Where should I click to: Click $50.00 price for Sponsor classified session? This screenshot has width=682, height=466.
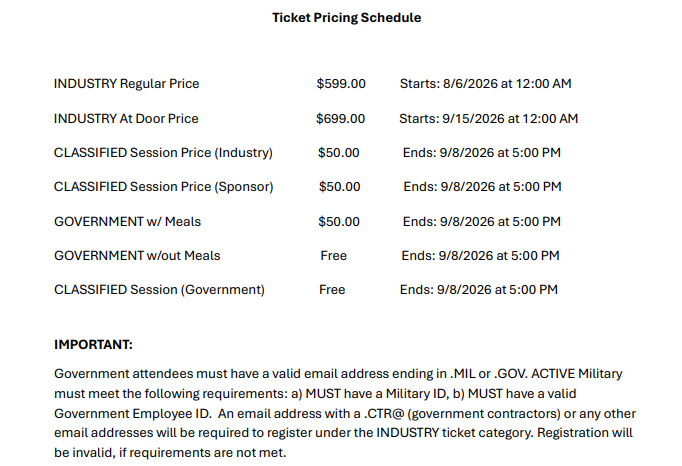click(340, 187)
